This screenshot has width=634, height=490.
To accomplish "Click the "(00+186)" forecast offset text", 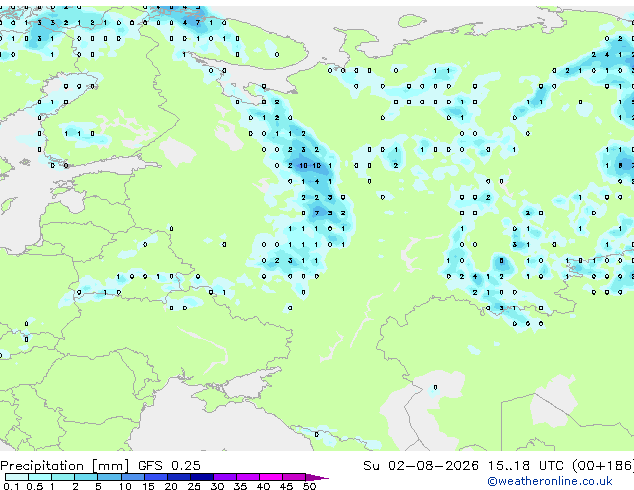I will (603, 465).
